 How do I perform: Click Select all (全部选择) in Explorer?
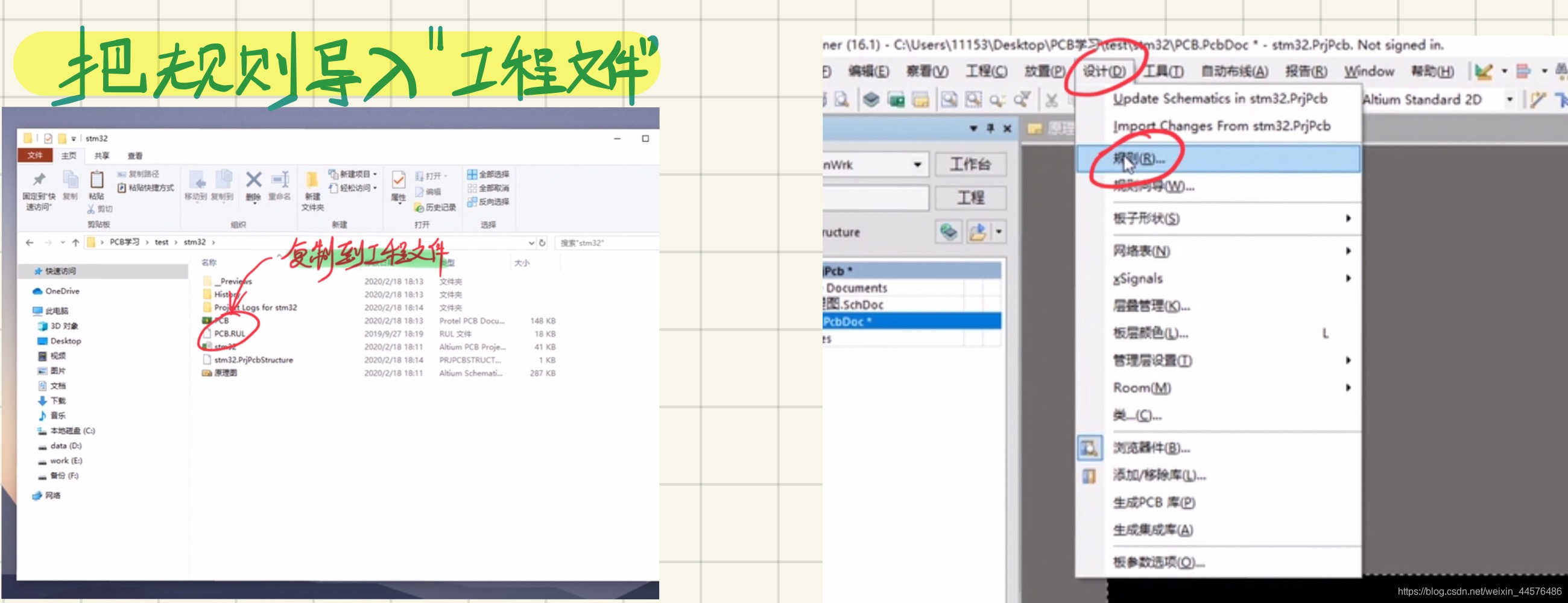[x=488, y=174]
